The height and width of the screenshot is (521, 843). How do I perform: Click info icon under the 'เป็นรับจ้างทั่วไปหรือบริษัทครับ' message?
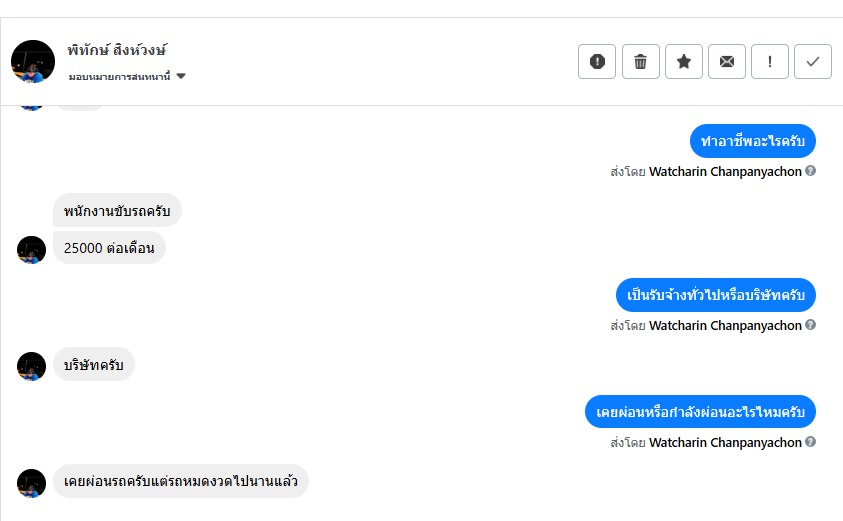(x=811, y=325)
